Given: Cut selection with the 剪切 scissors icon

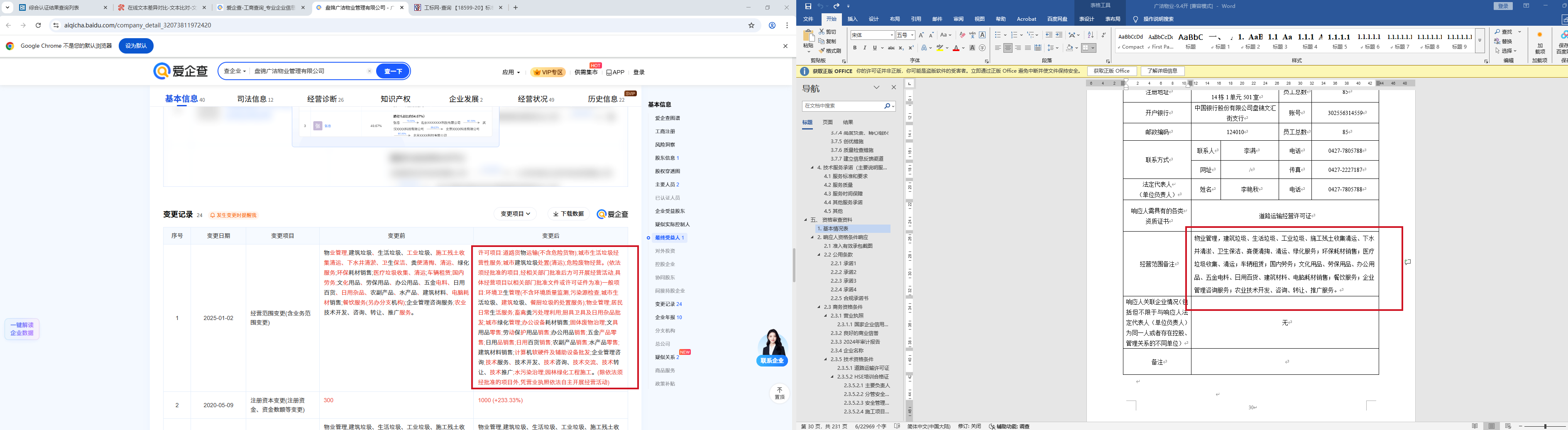Looking at the screenshot, I should click(828, 32).
